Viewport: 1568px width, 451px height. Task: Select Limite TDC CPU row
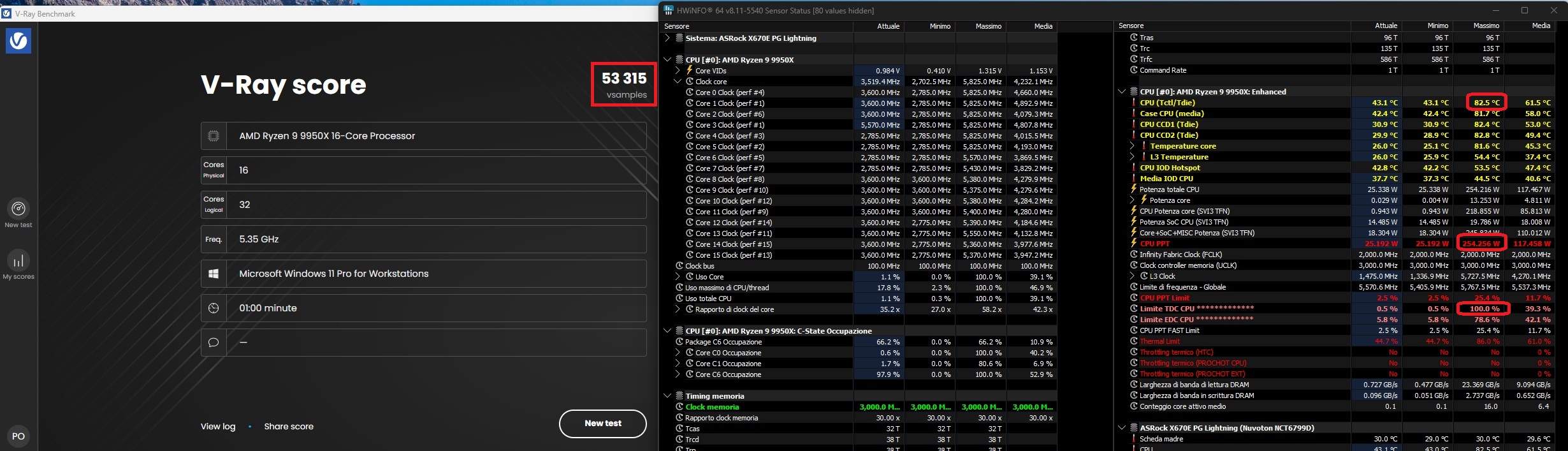[x=1335, y=309]
